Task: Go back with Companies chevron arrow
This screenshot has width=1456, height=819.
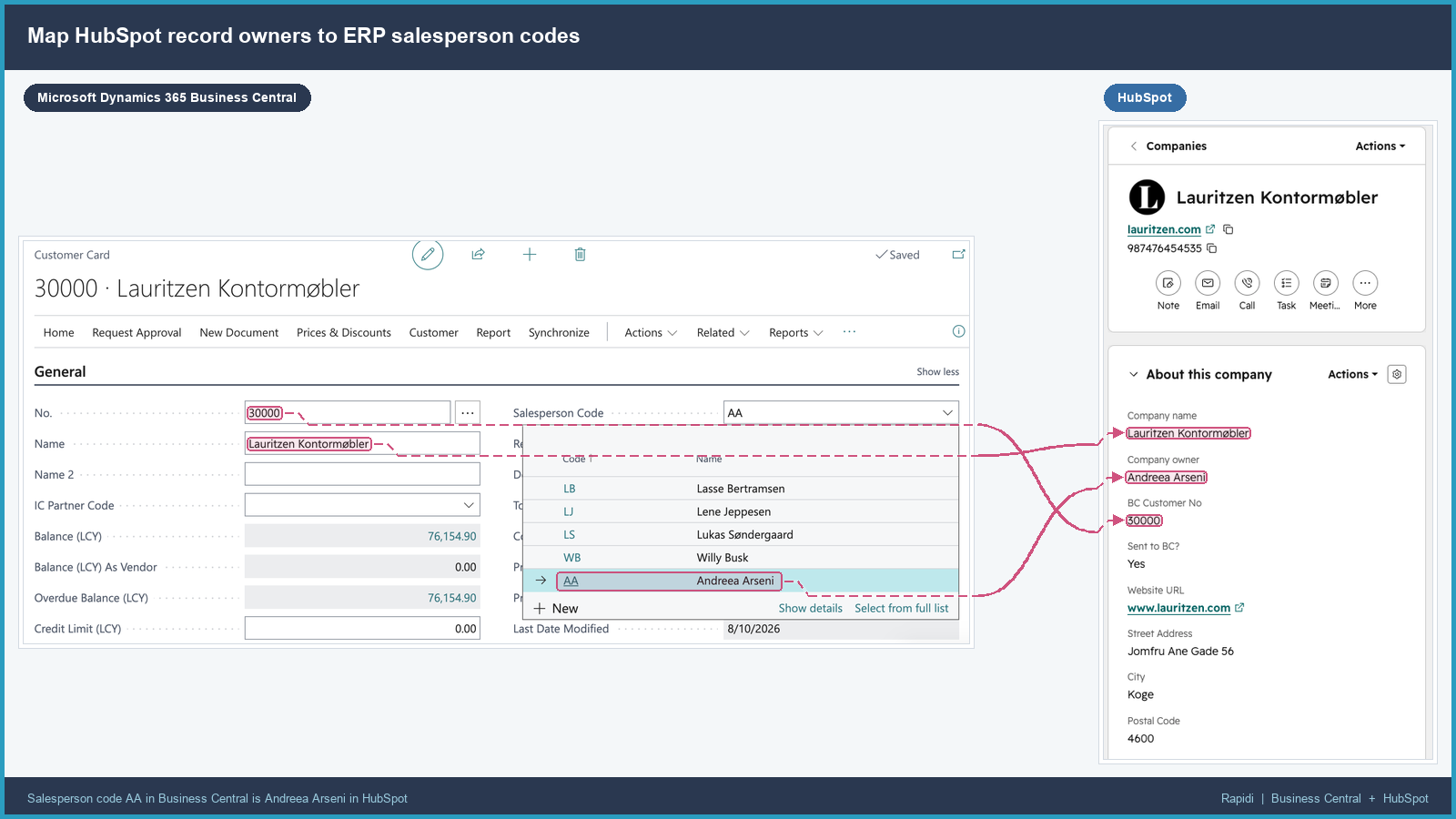Action: coord(1134,146)
